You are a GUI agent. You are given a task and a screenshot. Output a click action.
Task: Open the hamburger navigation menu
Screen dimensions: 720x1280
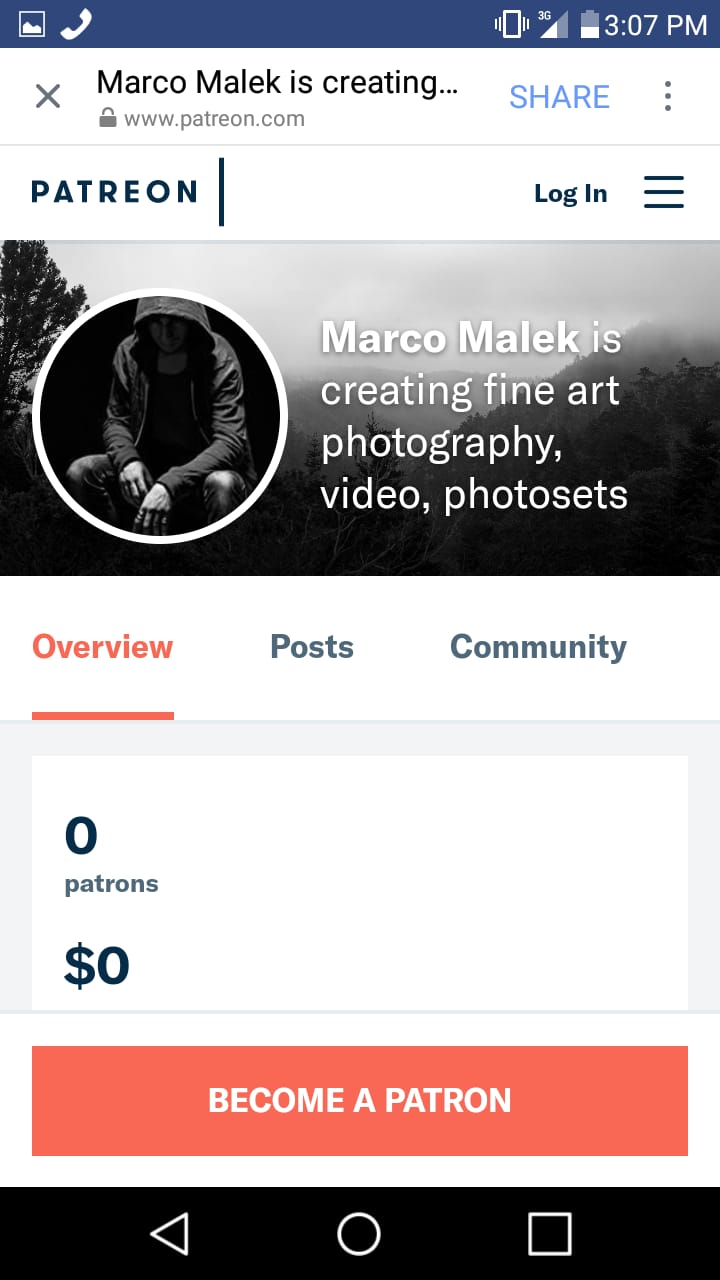tap(663, 192)
